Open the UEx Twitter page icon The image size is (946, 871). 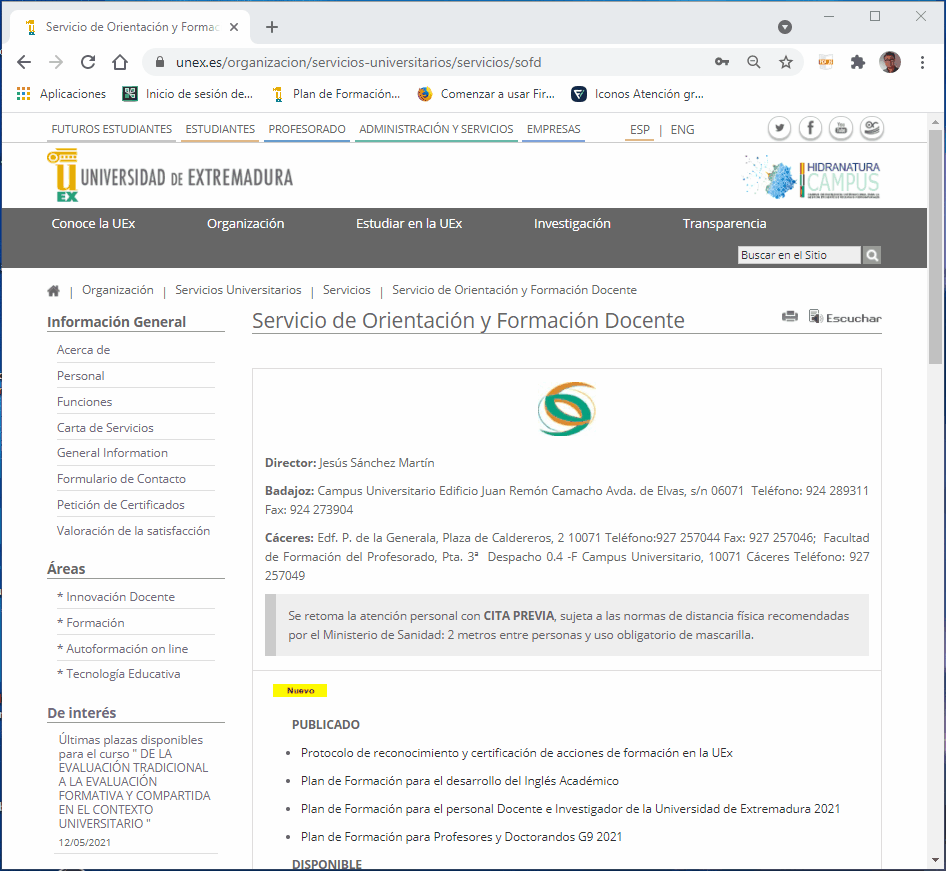[x=780, y=128]
